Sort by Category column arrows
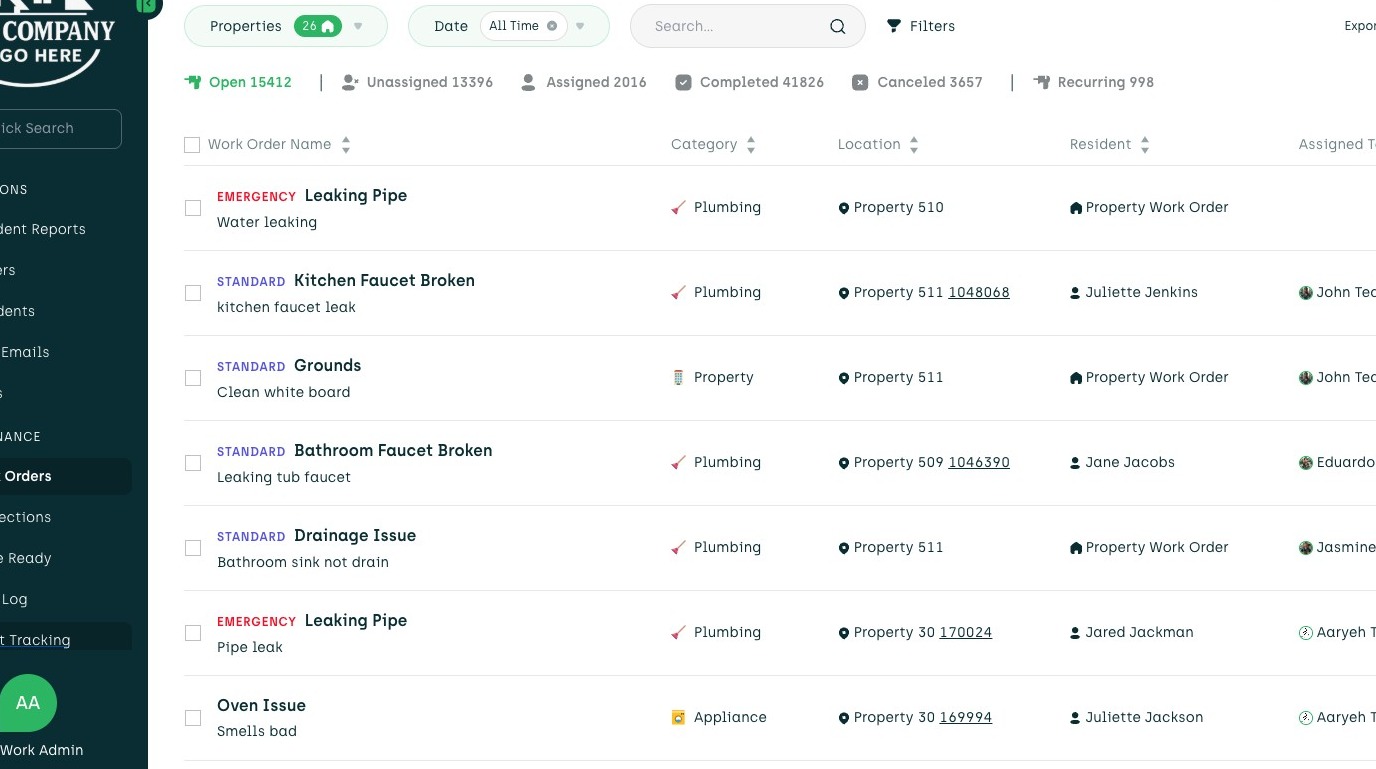Screen dimensions: 1376x769 click(751, 145)
